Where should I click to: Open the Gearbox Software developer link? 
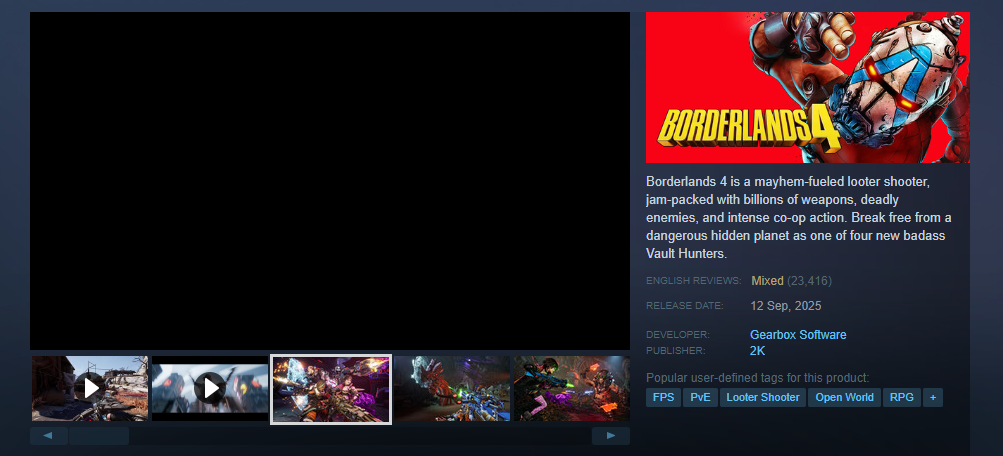click(x=798, y=335)
